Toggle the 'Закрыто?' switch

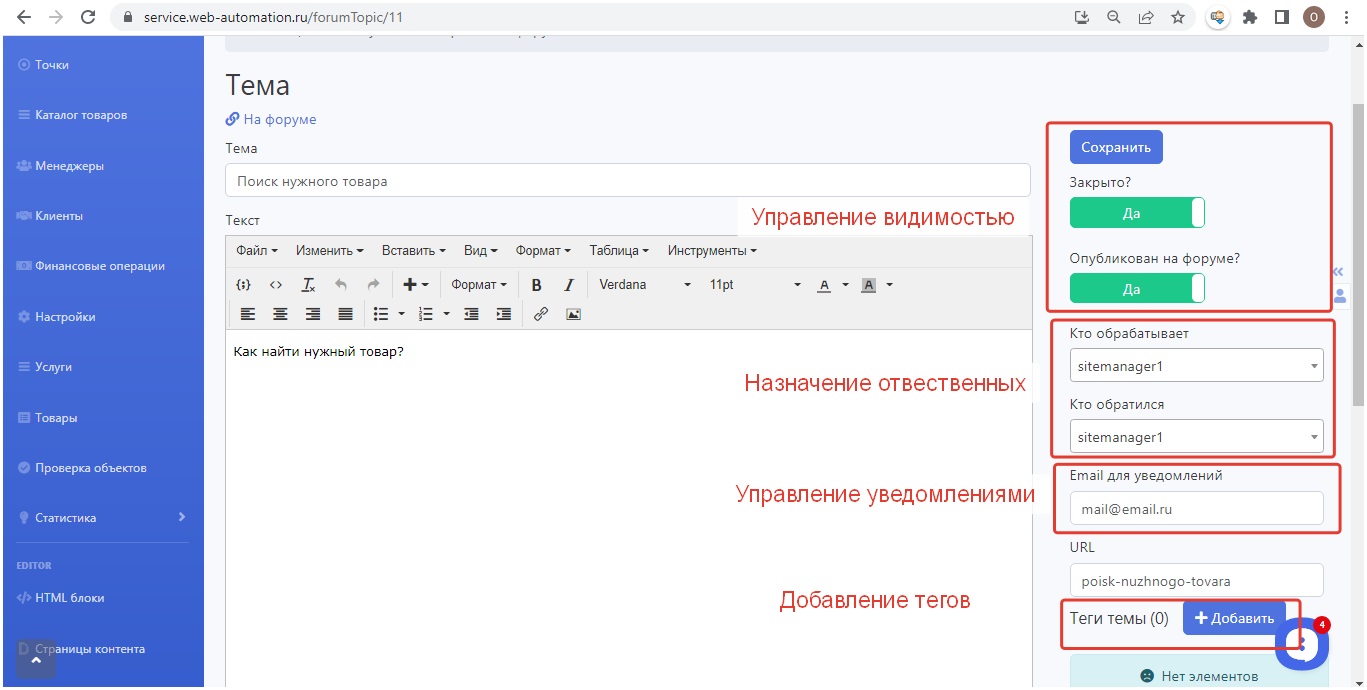tap(1137, 213)
